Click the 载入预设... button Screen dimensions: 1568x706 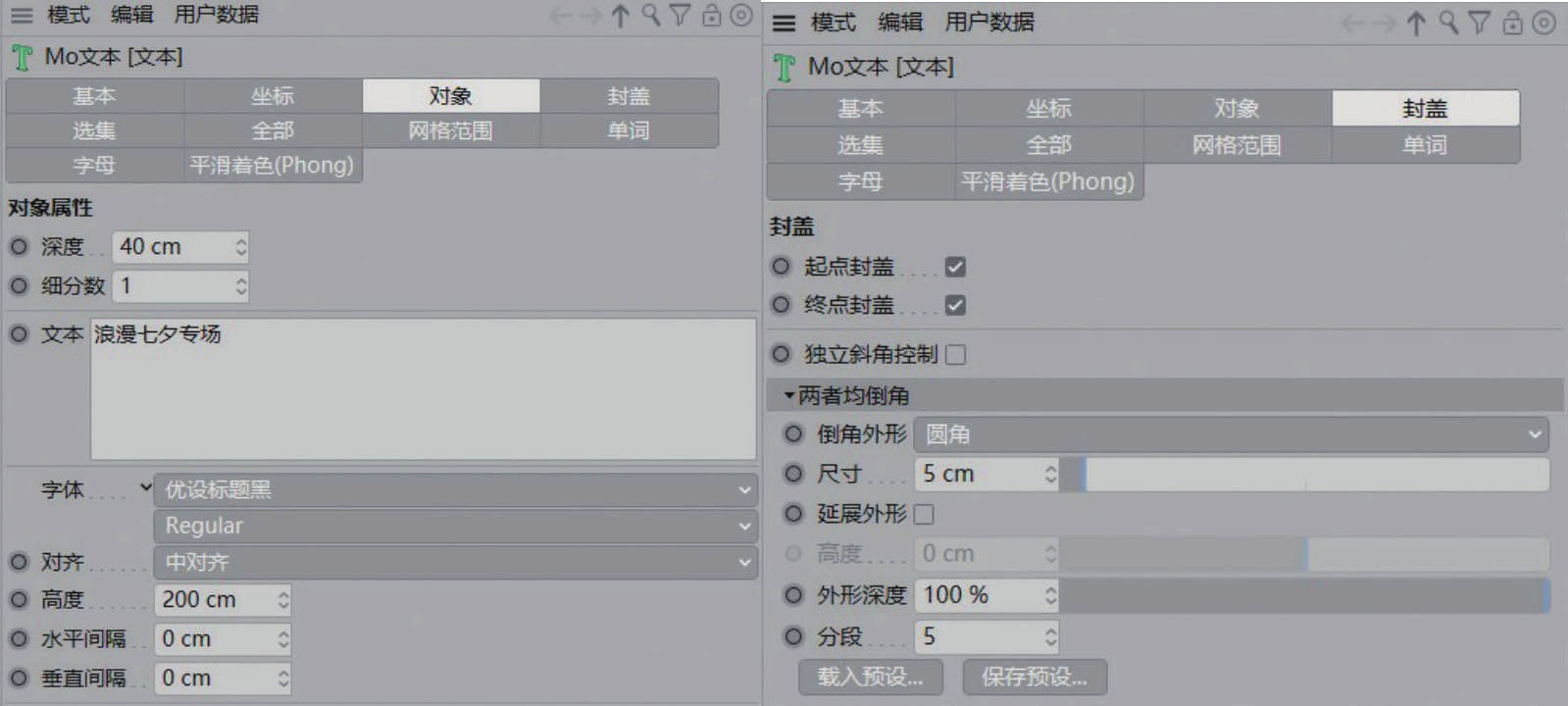(x=871, y=677)
